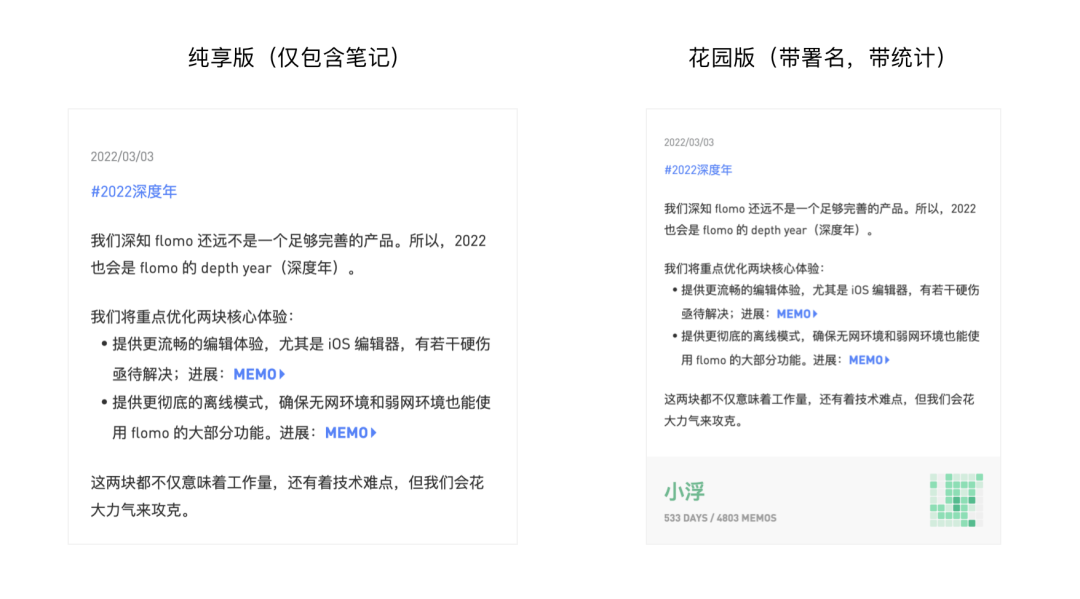Open MEMO link after 亟待解决；进展 in 花园版 card
Screen dimensions: 1080x599
click(797, 314)
